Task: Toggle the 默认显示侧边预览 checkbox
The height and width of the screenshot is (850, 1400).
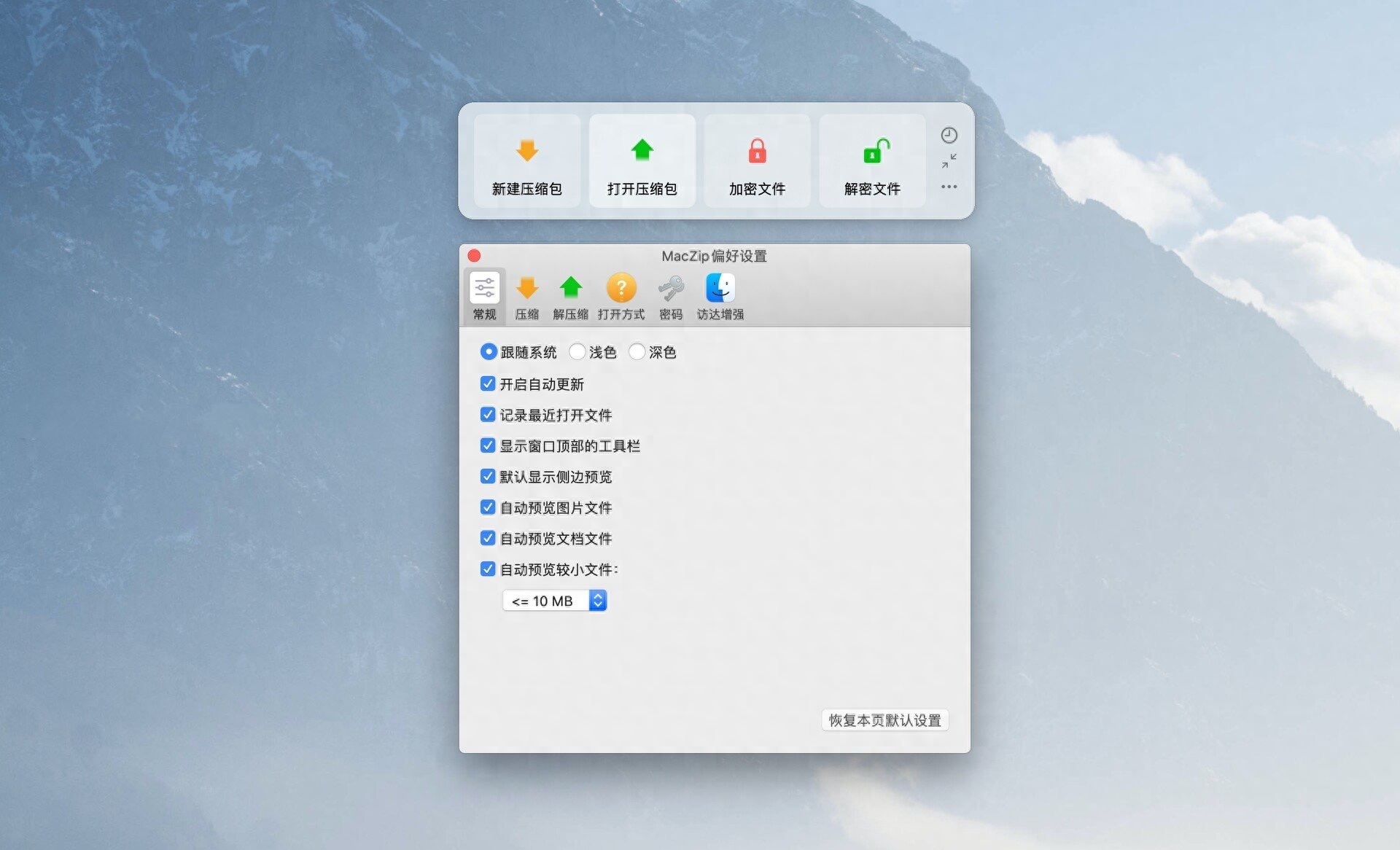Action: [x=488, y=477]
